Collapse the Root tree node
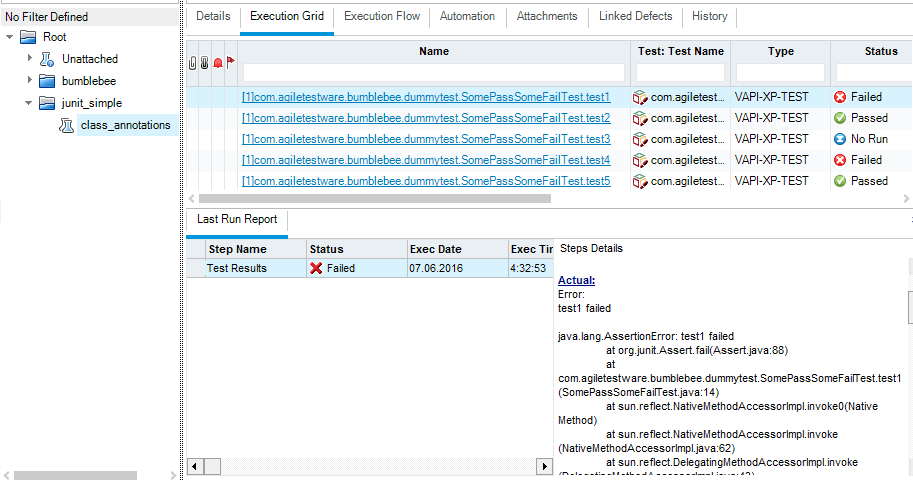Viewport: 913px width, 480px height. coord(10,37)
